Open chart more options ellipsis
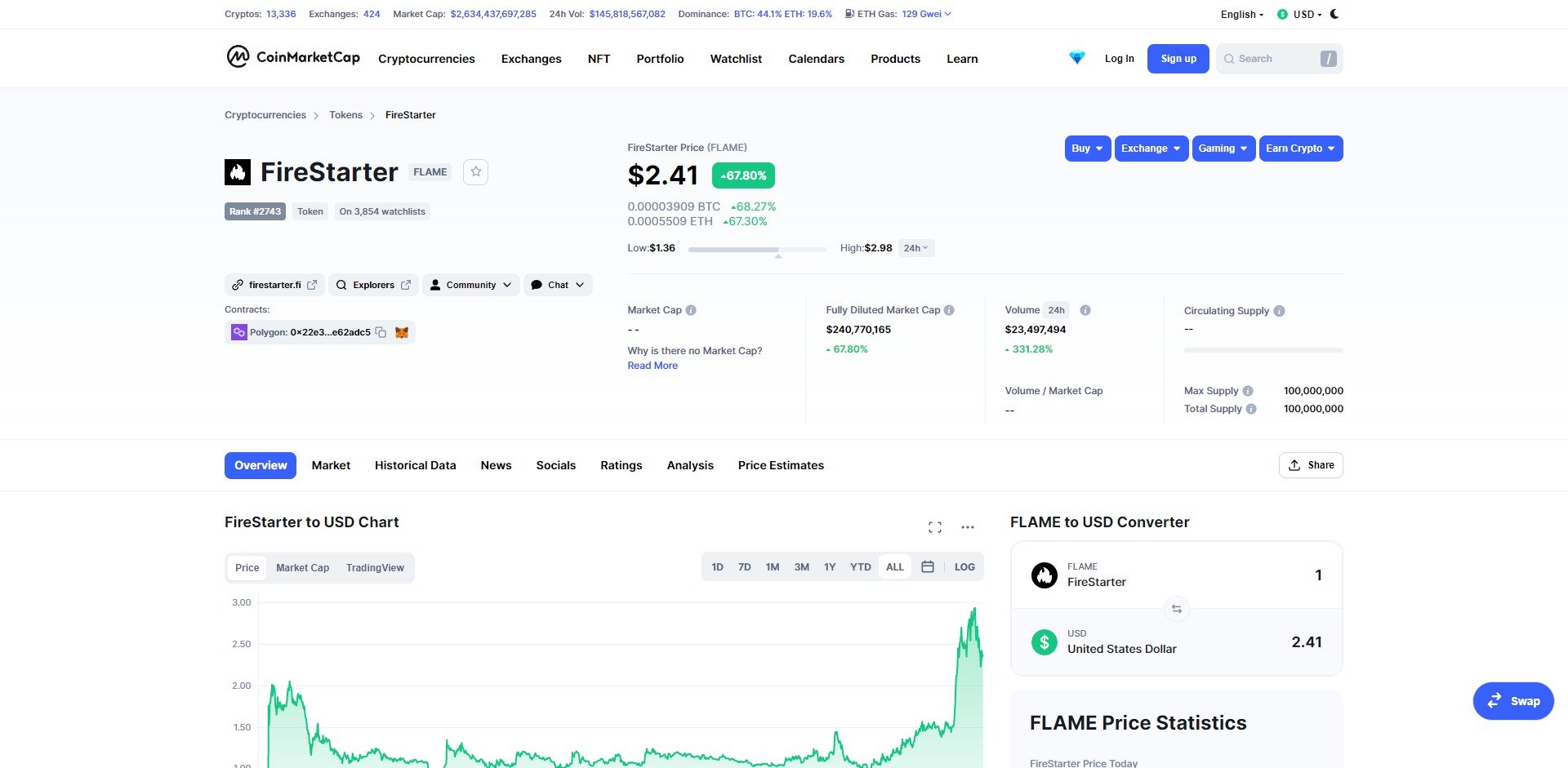Image resolution: width=1568 pixels, height=768 pixels. 968,527
